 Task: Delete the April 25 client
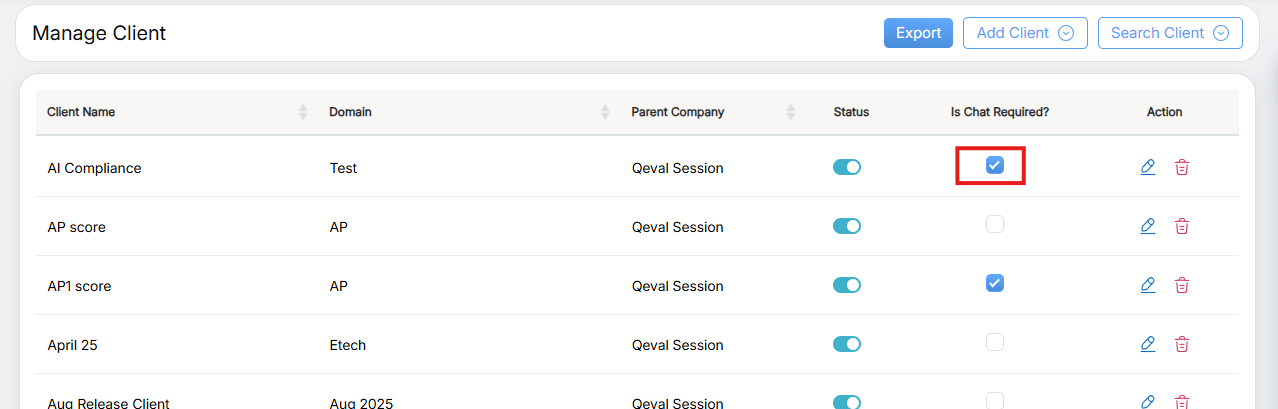pyautogui.click(x=1182, y=344)
